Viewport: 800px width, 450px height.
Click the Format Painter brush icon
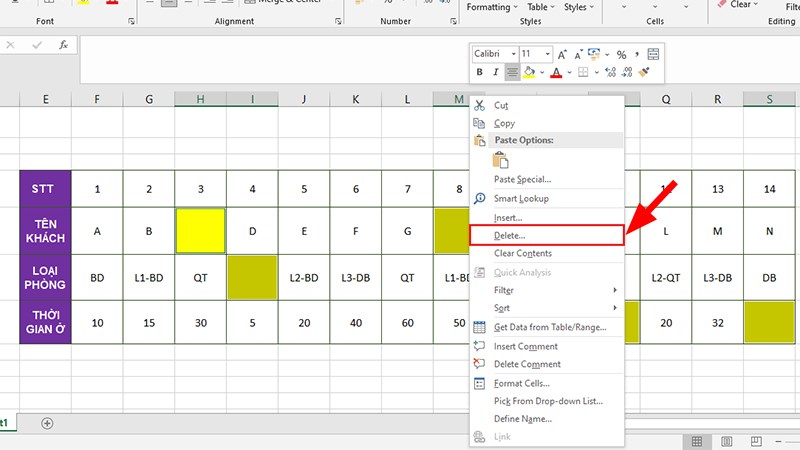pos(645,73)
